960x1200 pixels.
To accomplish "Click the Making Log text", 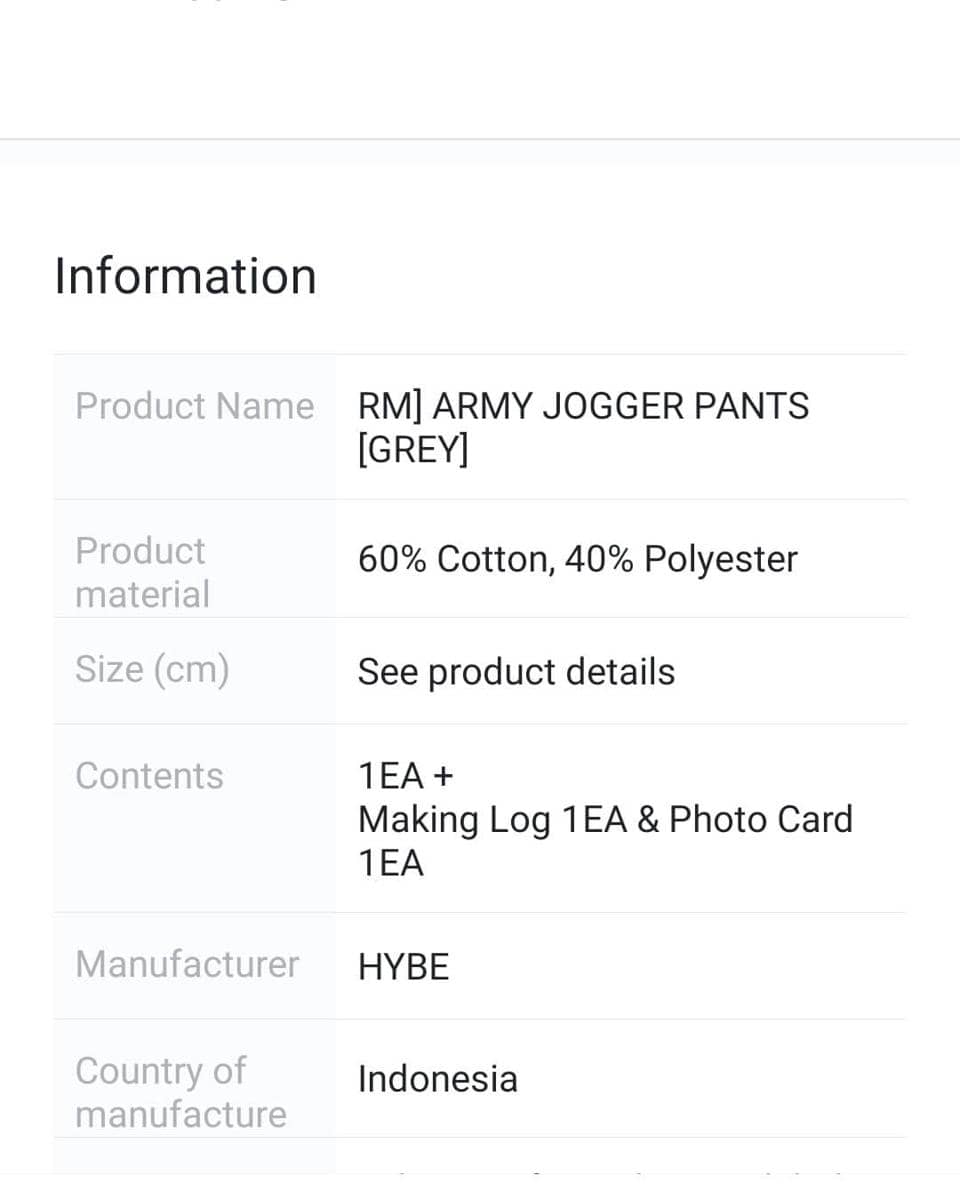I will pos(454,820).
